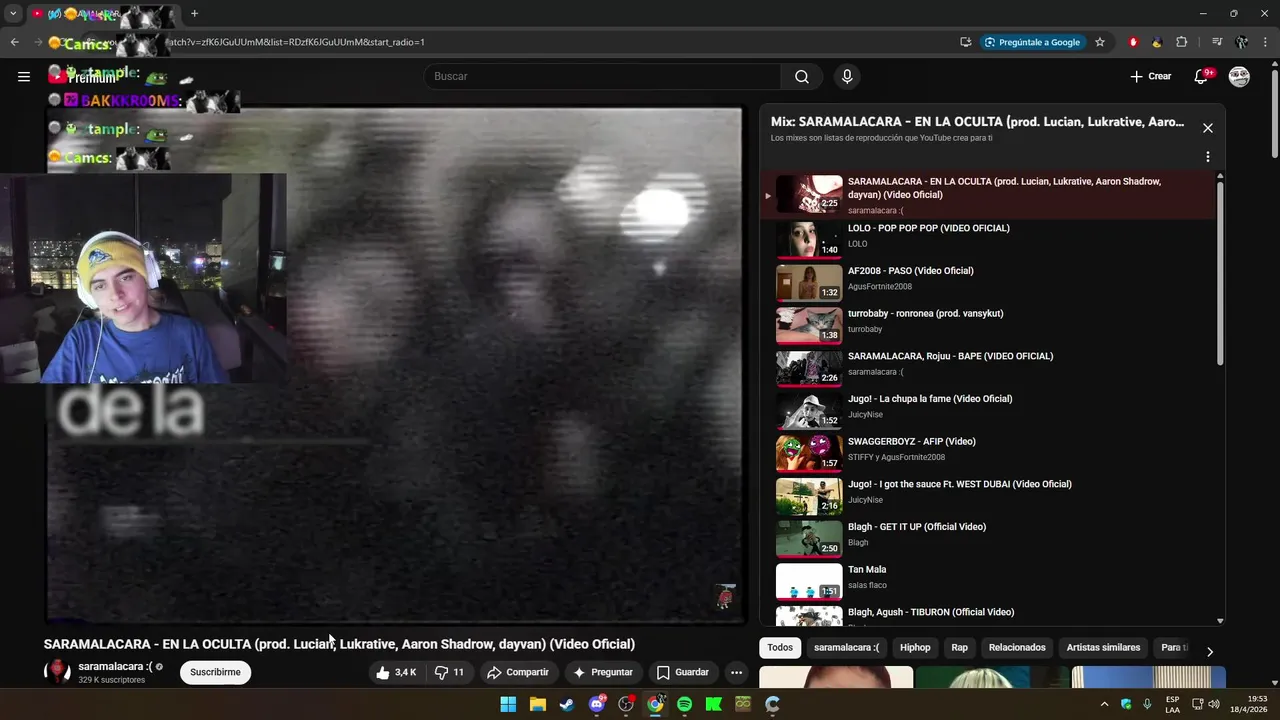Click Guardar to save video
The width and height of the screenshot is (1280, 720).
click(x=682, y=672)
